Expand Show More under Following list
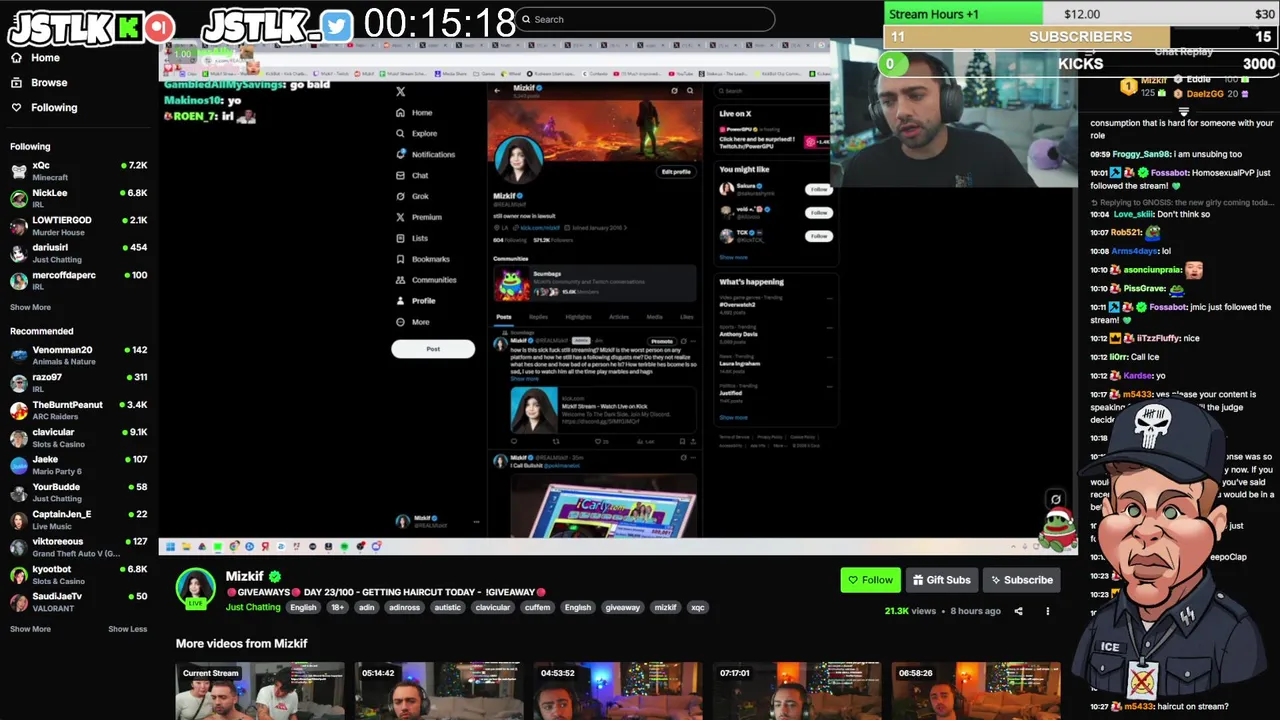1280x720 pixels. coord(30,307)
